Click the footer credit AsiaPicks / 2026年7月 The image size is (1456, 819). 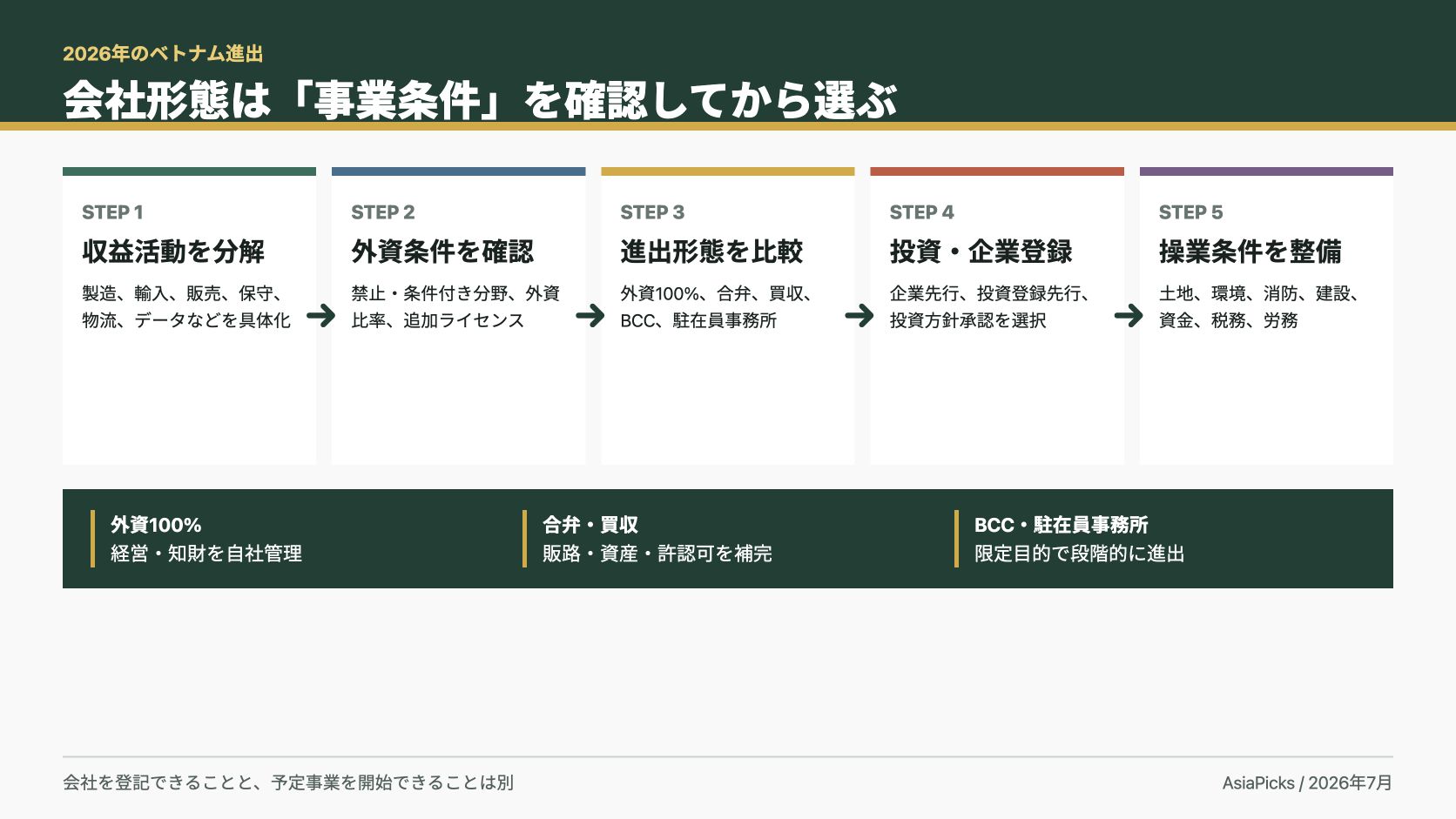[1307, 782]
